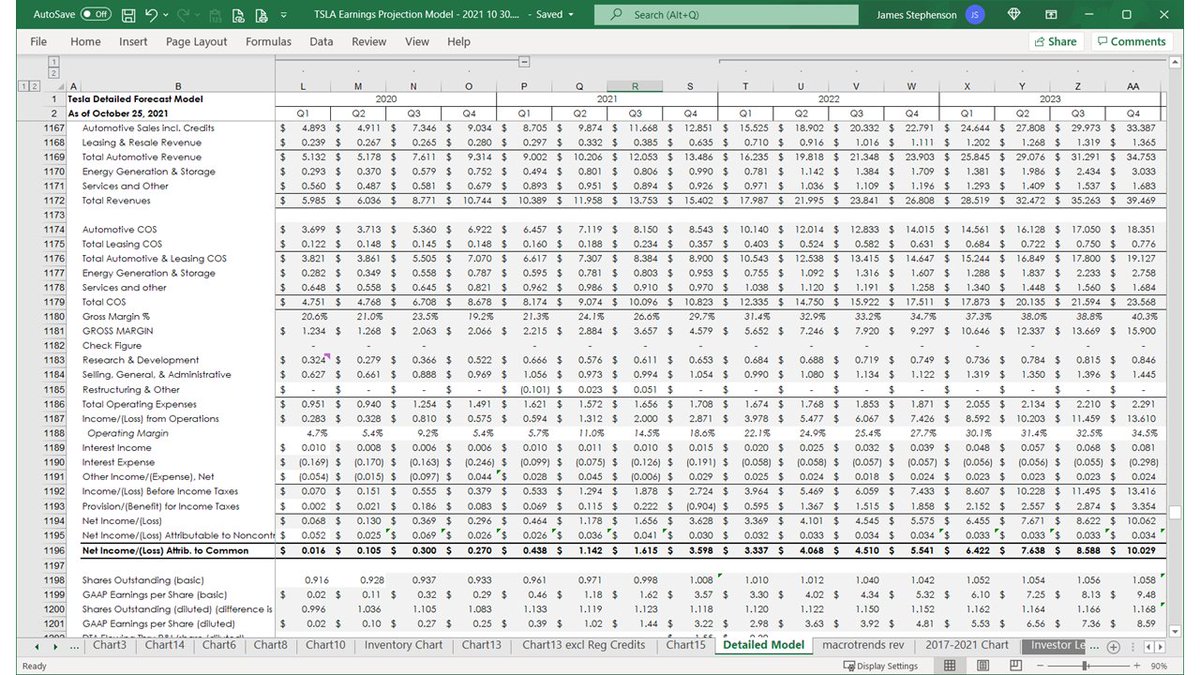Click the search magnifier icon
1200x675 pixels.
click(x=617, y=15)
